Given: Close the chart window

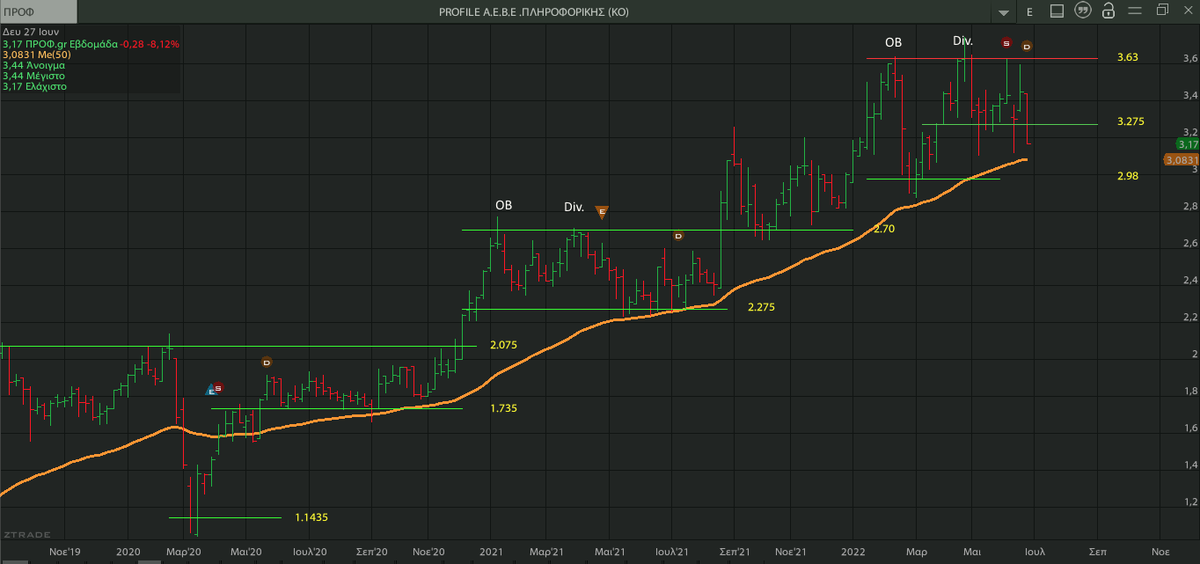Looking at the screenshot, I should point(1187,11).
